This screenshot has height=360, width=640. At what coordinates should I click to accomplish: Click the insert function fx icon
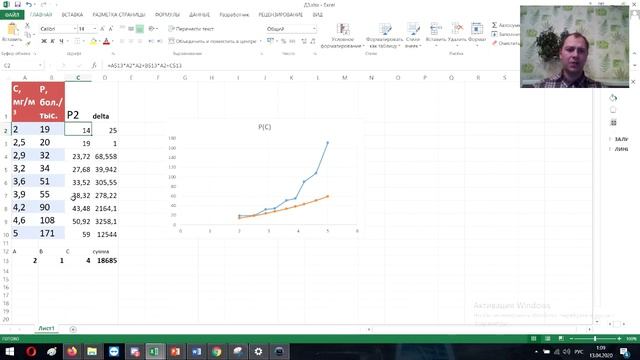click(93, 65)
